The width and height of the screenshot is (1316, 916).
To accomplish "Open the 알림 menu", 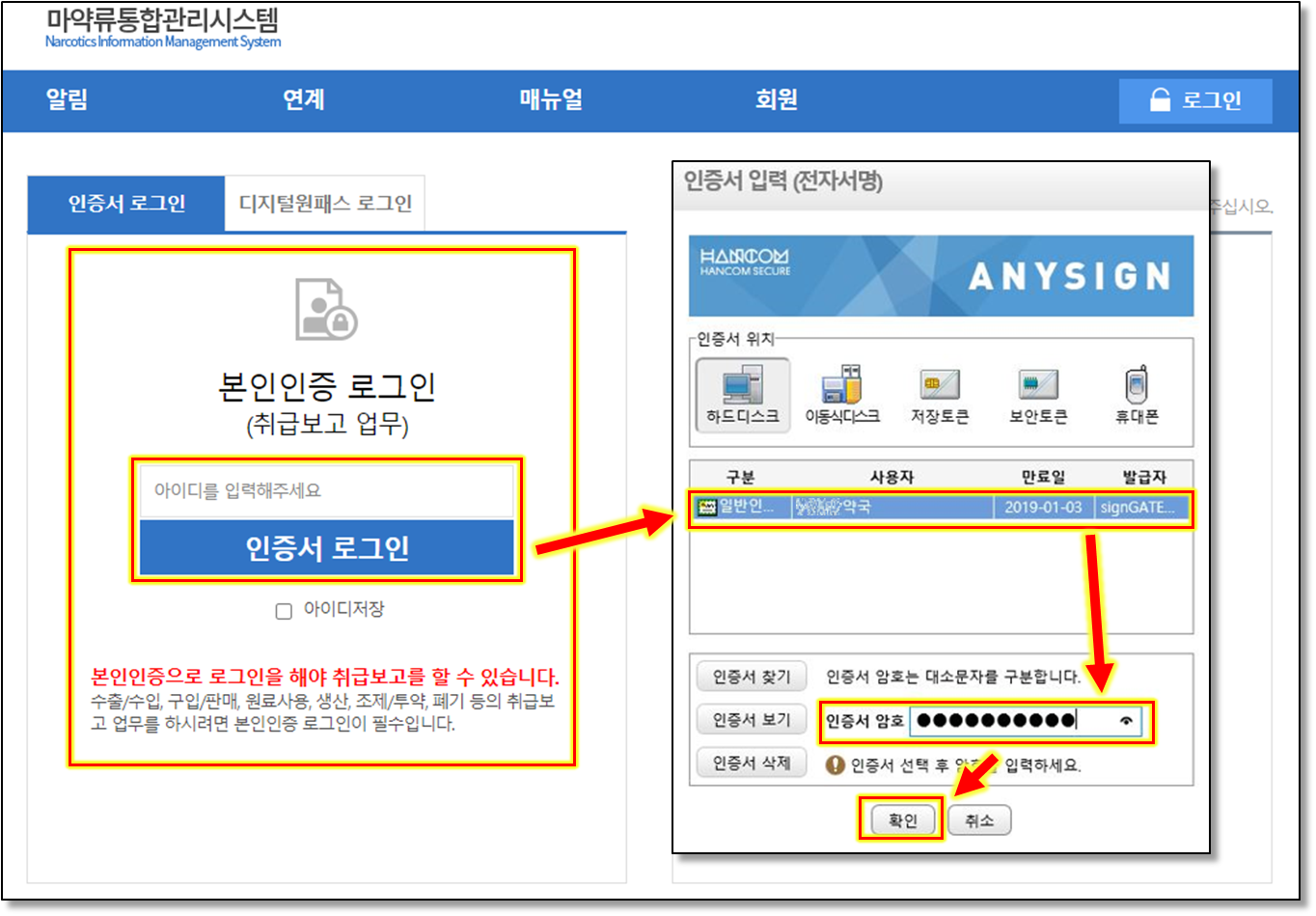I will [68, 99].
